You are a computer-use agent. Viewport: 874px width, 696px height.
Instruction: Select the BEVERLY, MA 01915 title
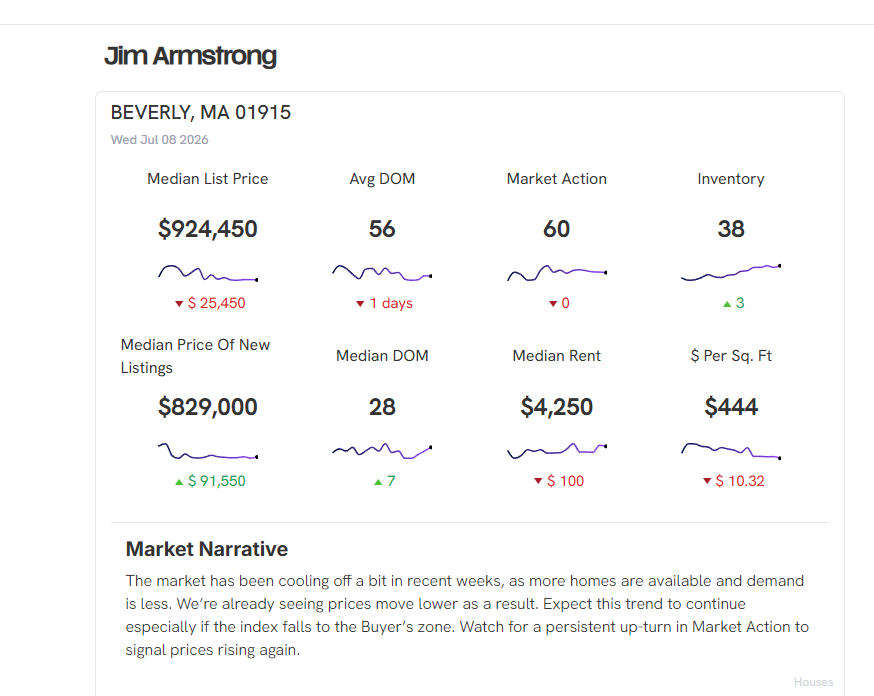(x=201, y=113)
